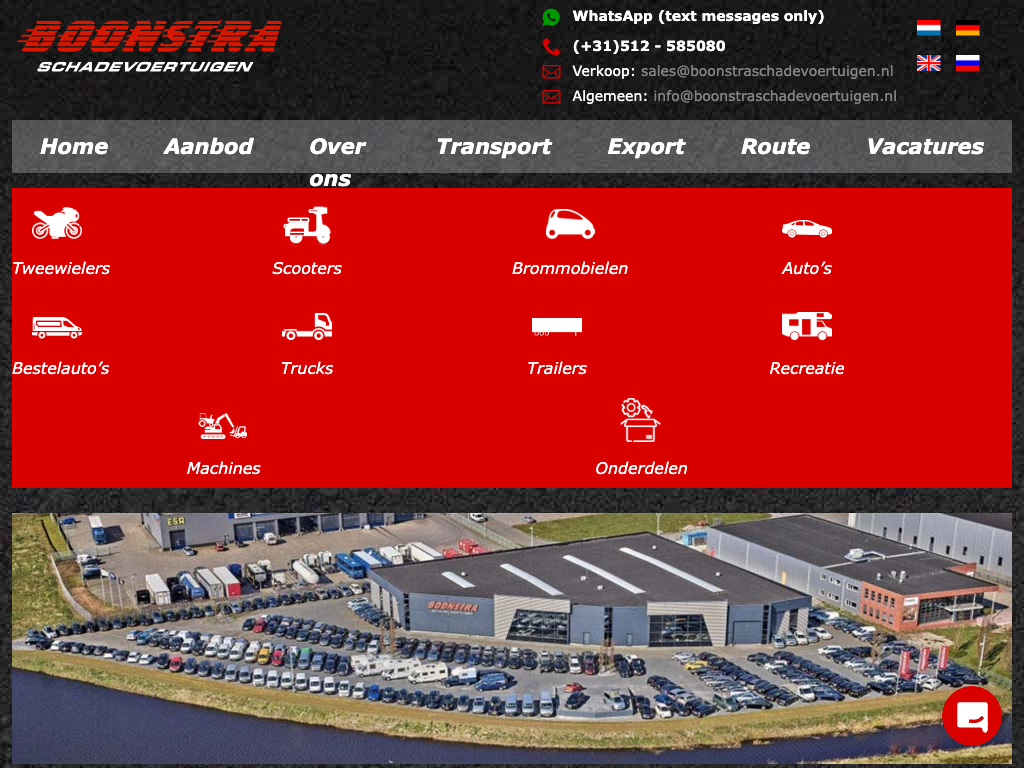Screen dimensions: 1024x768
Task: Click the info@boonstraschadevoertuigen.nl email link
Action: 775,96
